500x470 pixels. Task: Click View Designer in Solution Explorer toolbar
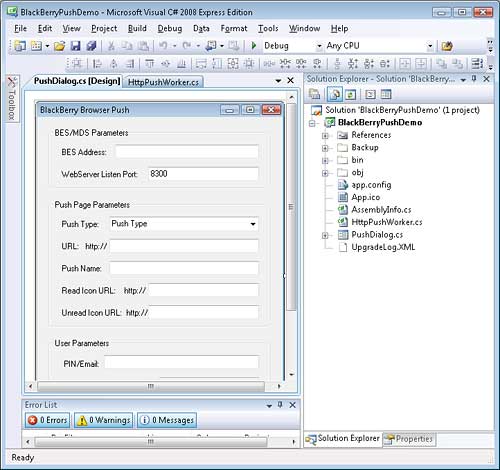click(x=386, y=95)
